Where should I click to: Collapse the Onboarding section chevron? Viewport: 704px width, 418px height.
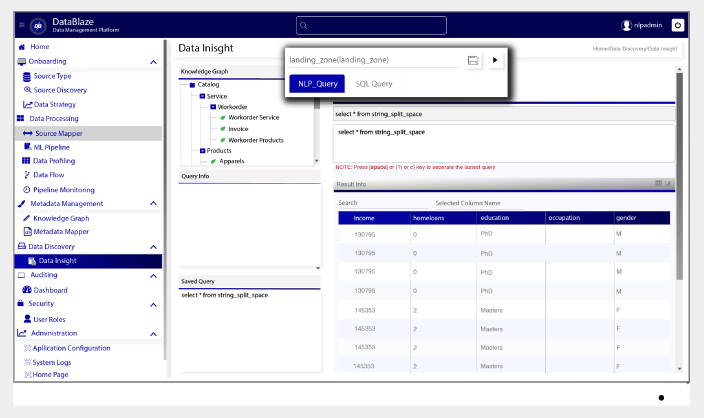153,62
